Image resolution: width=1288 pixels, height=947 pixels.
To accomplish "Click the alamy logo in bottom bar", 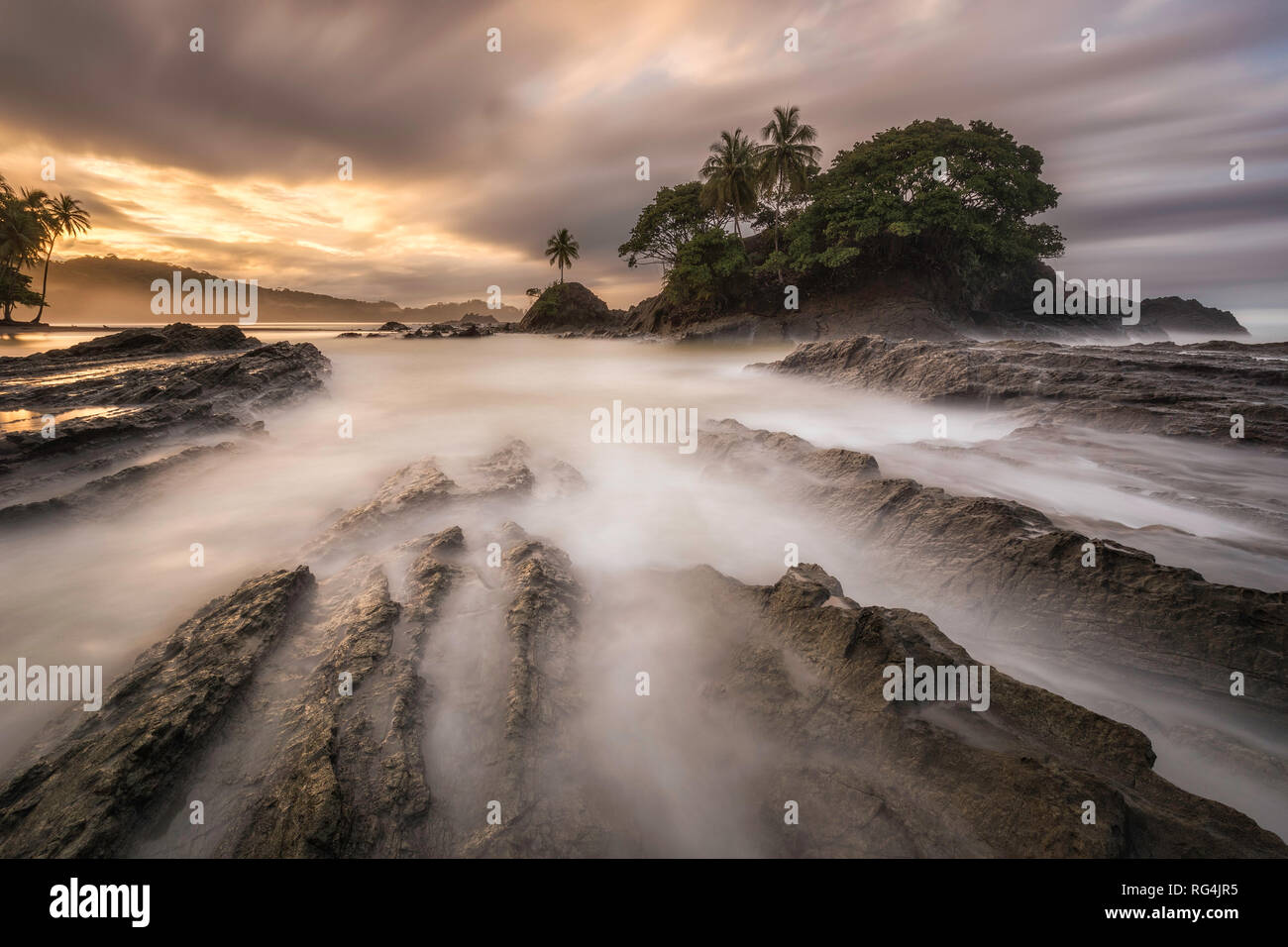I will pos(99,903).
